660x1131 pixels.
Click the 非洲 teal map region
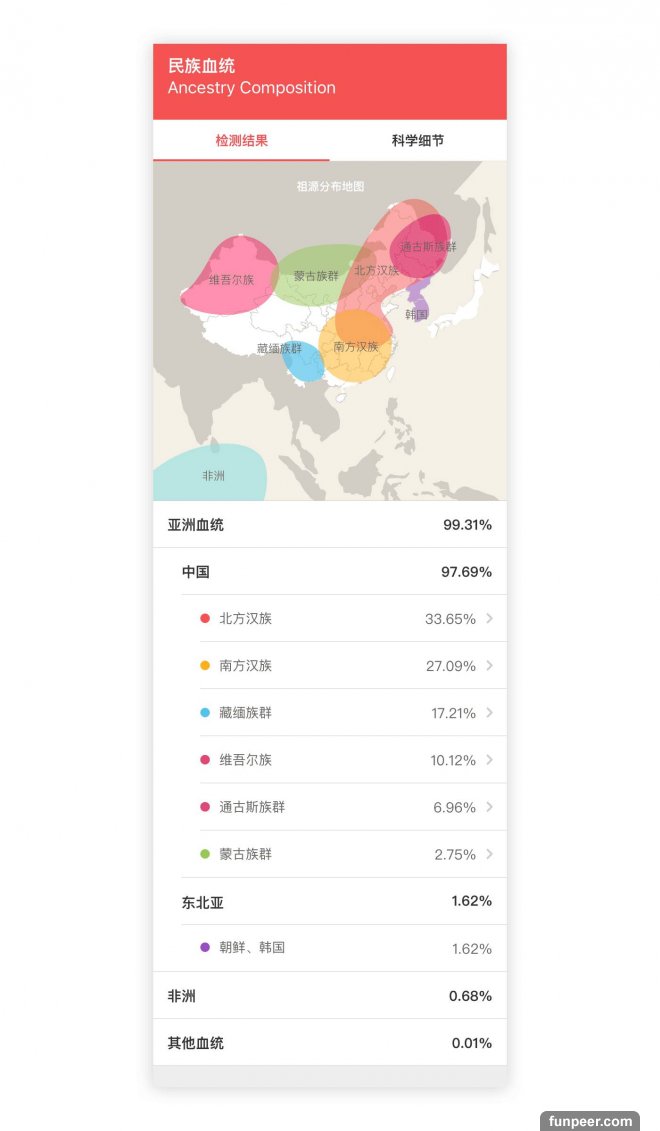212,475
